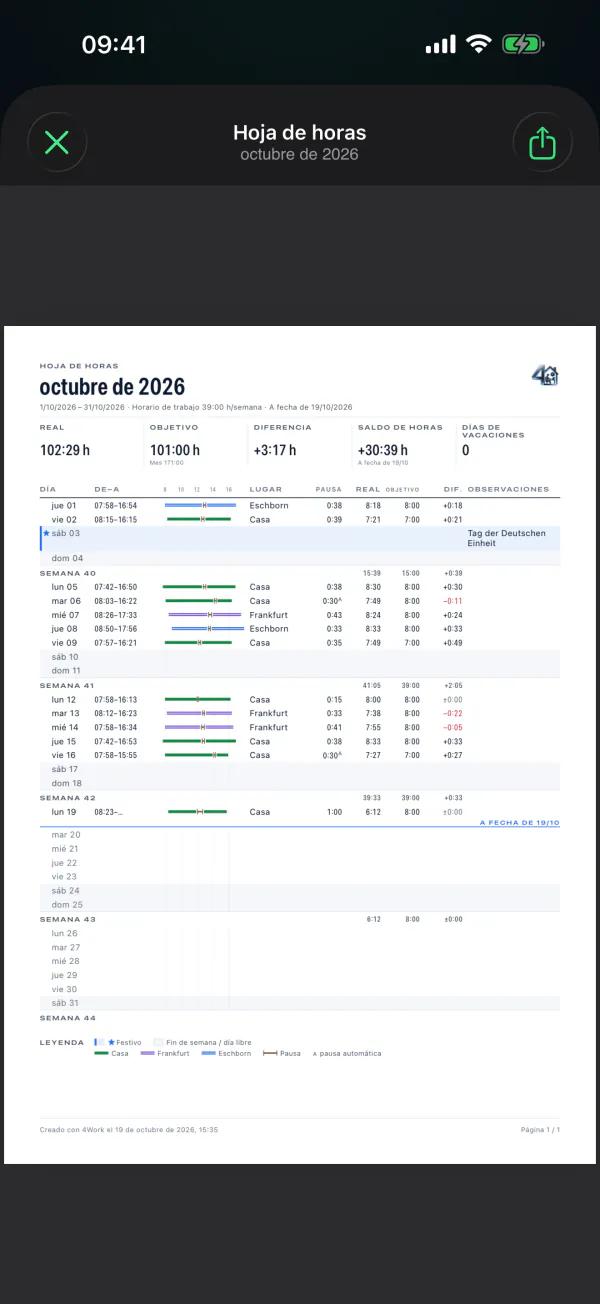Viewport: 600px width, 1304px height.
Task: Select the SEMANA 41 week header
Action: [x=67, y=686]
